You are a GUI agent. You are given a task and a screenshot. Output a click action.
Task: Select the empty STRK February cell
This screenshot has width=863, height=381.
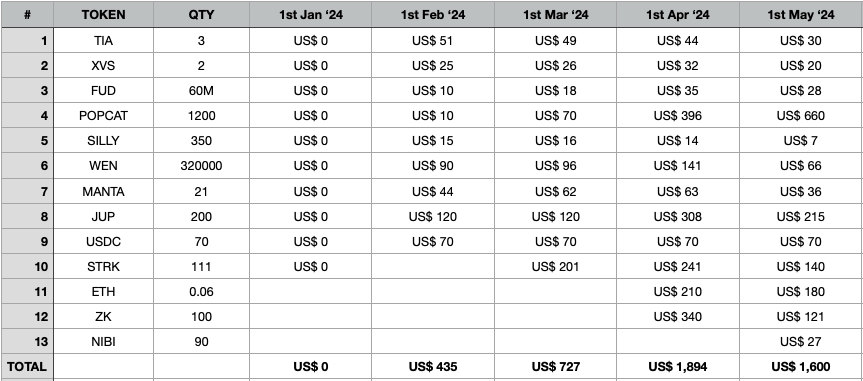(433, 266)
